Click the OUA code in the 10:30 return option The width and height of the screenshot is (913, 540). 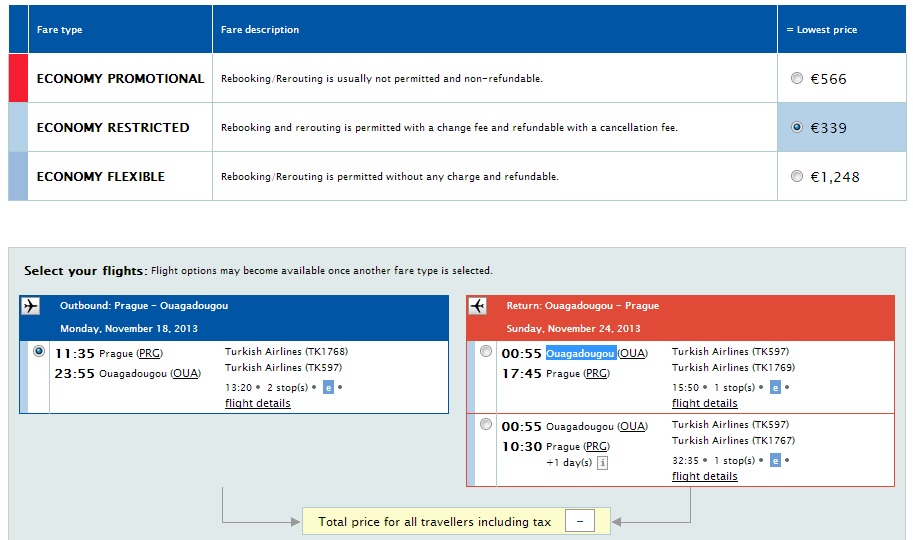coord(632,426)
